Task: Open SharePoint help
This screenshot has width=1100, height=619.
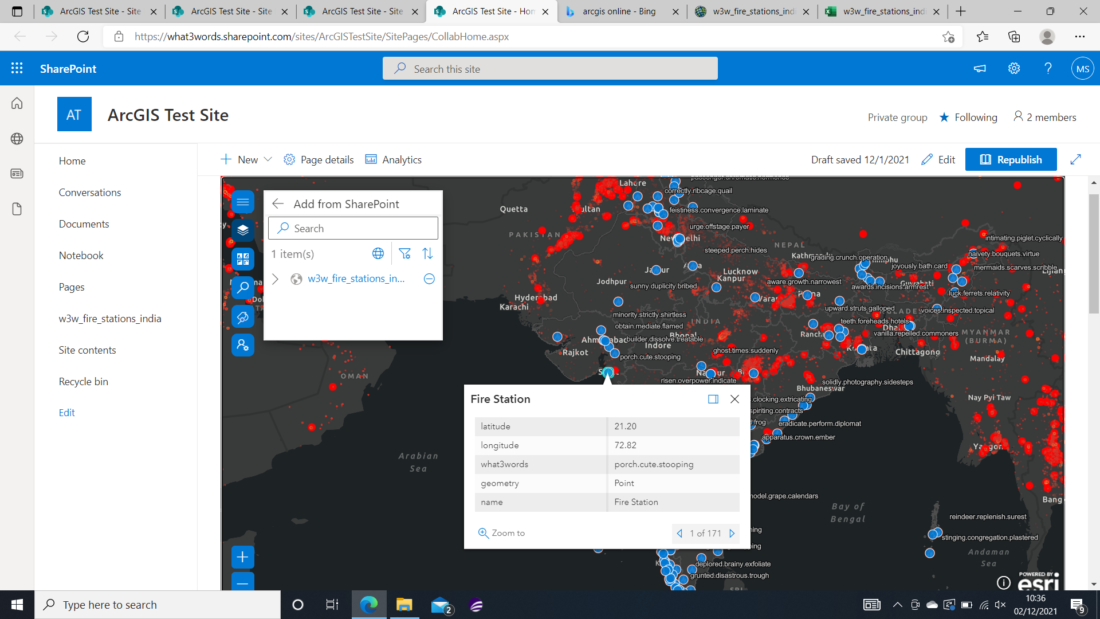Action: tap(1048, 69)
